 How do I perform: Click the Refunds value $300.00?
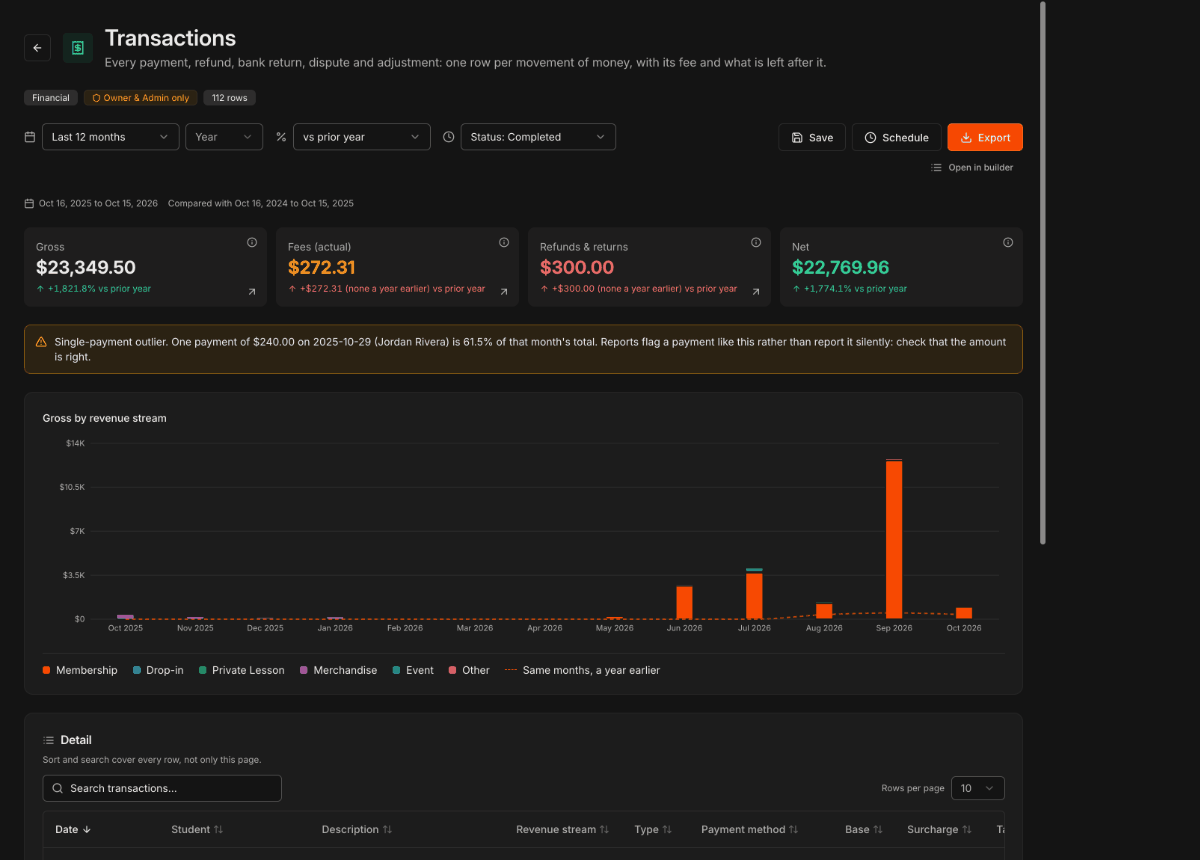tap(577, 267)
